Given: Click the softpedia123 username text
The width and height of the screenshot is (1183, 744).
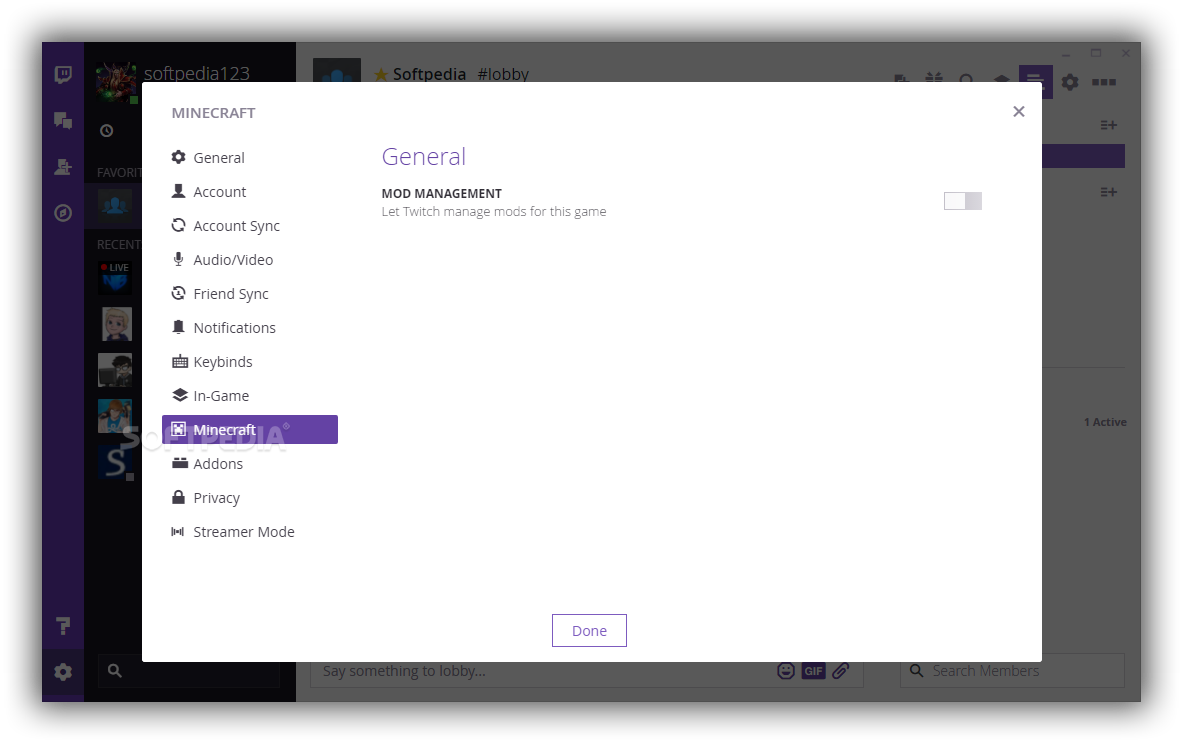Looking at the screenshot, I should coord(197,73).
